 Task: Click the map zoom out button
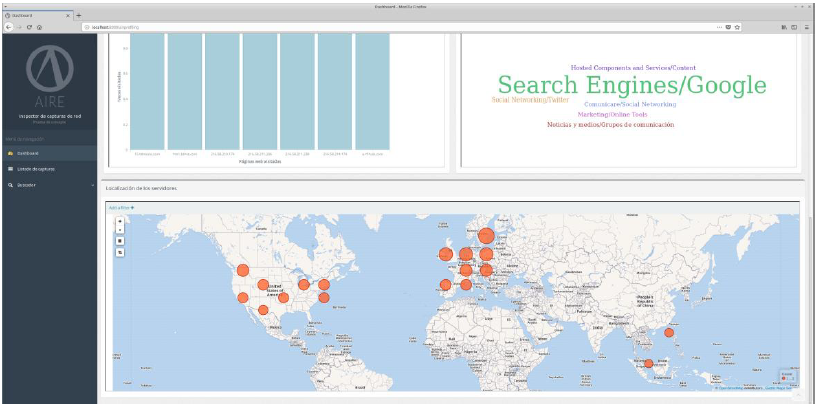120,230
